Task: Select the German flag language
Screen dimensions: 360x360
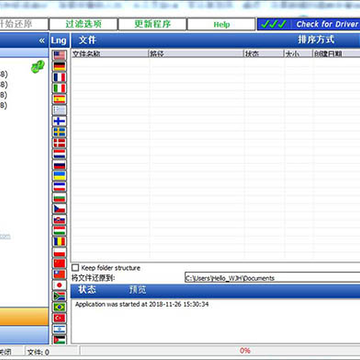Action: point(60,66)
